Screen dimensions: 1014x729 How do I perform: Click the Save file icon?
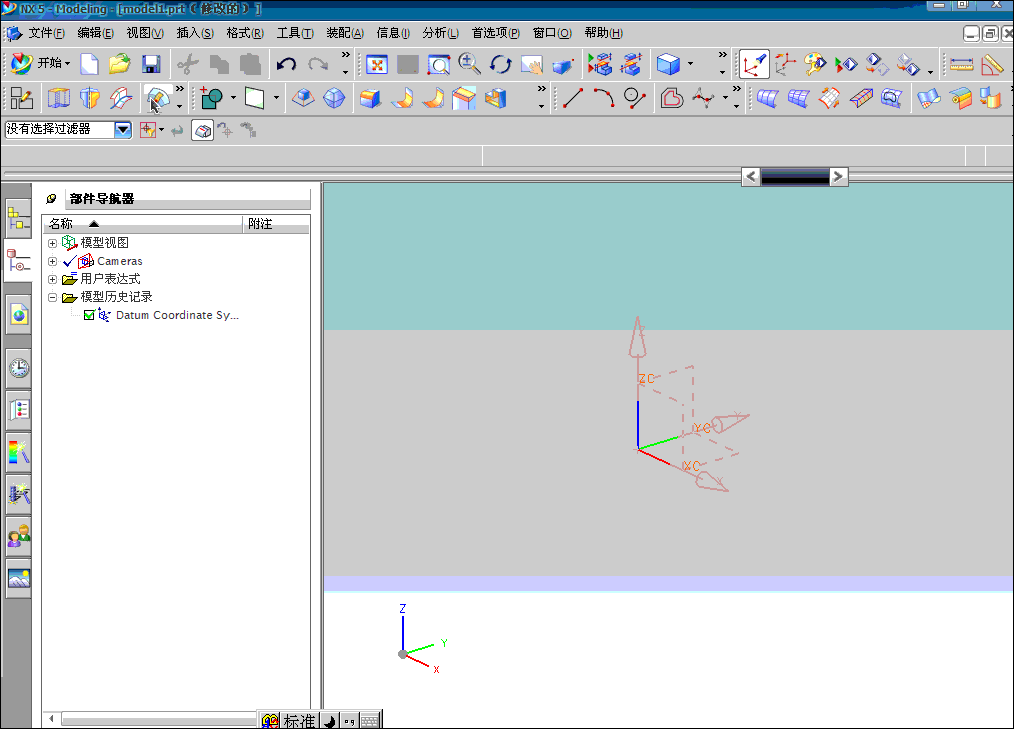[x=151, y=65]
